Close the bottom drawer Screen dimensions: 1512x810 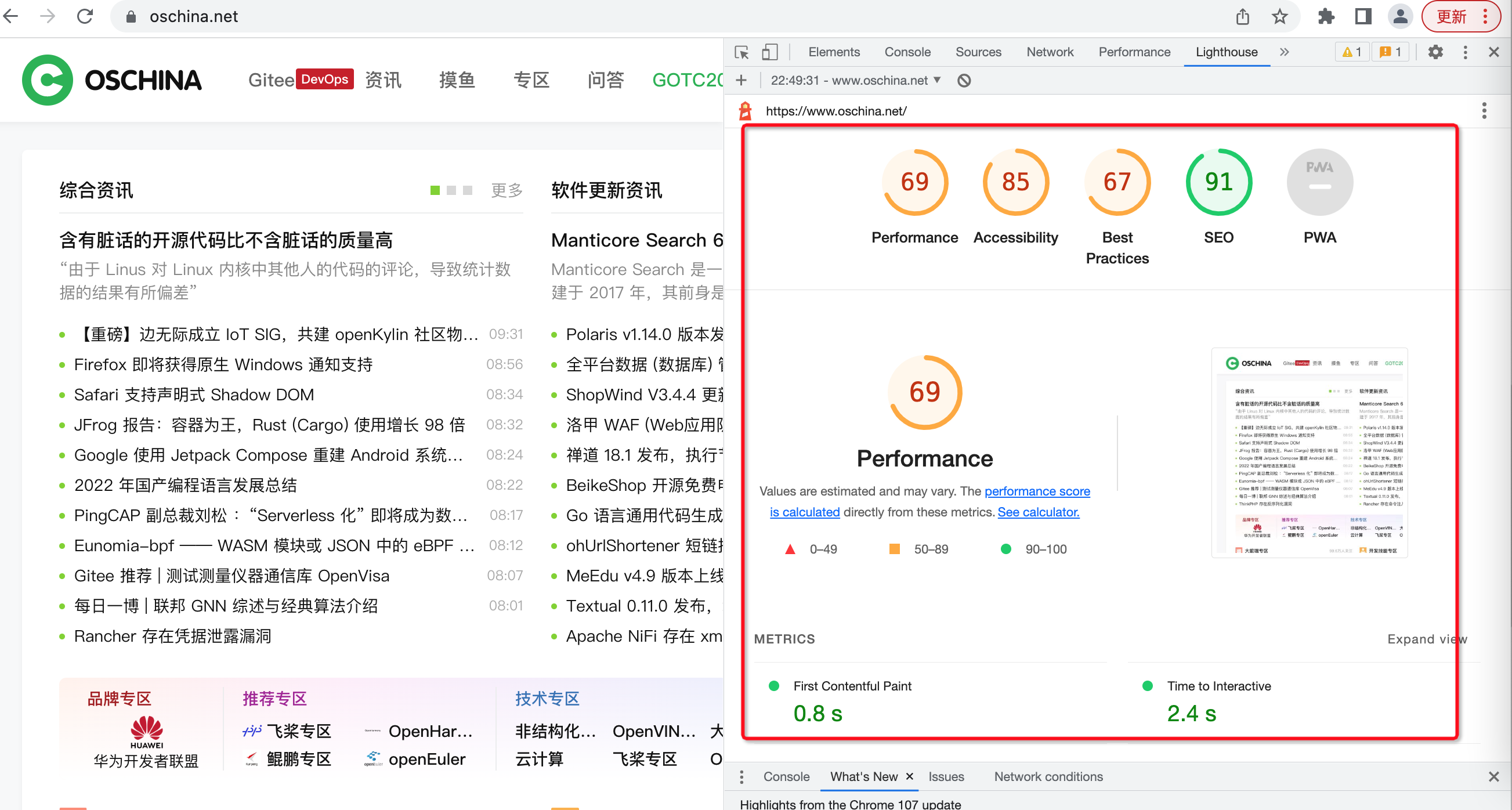[1493, 777]
